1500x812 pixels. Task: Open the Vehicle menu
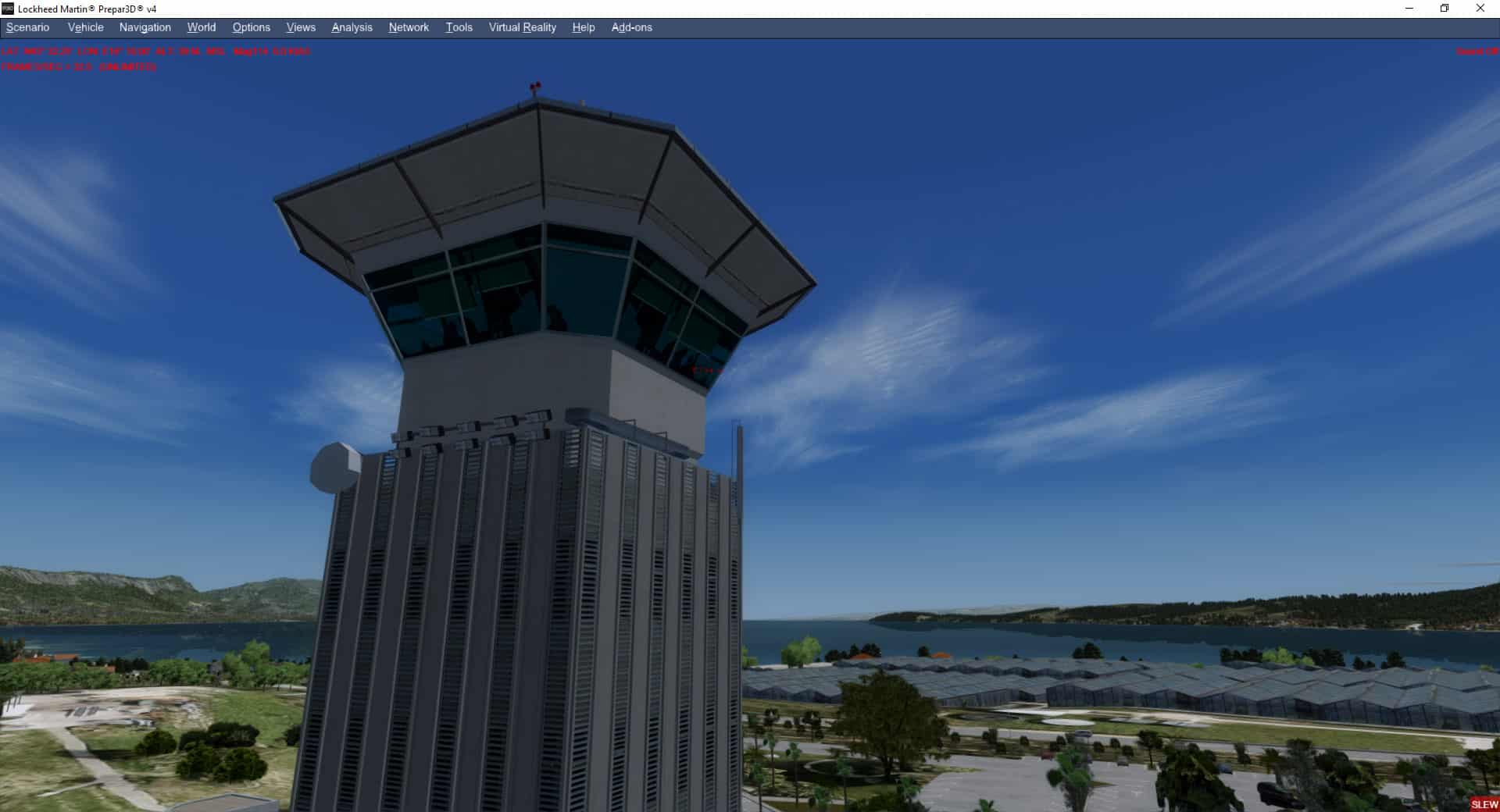[x=85, y=27]
